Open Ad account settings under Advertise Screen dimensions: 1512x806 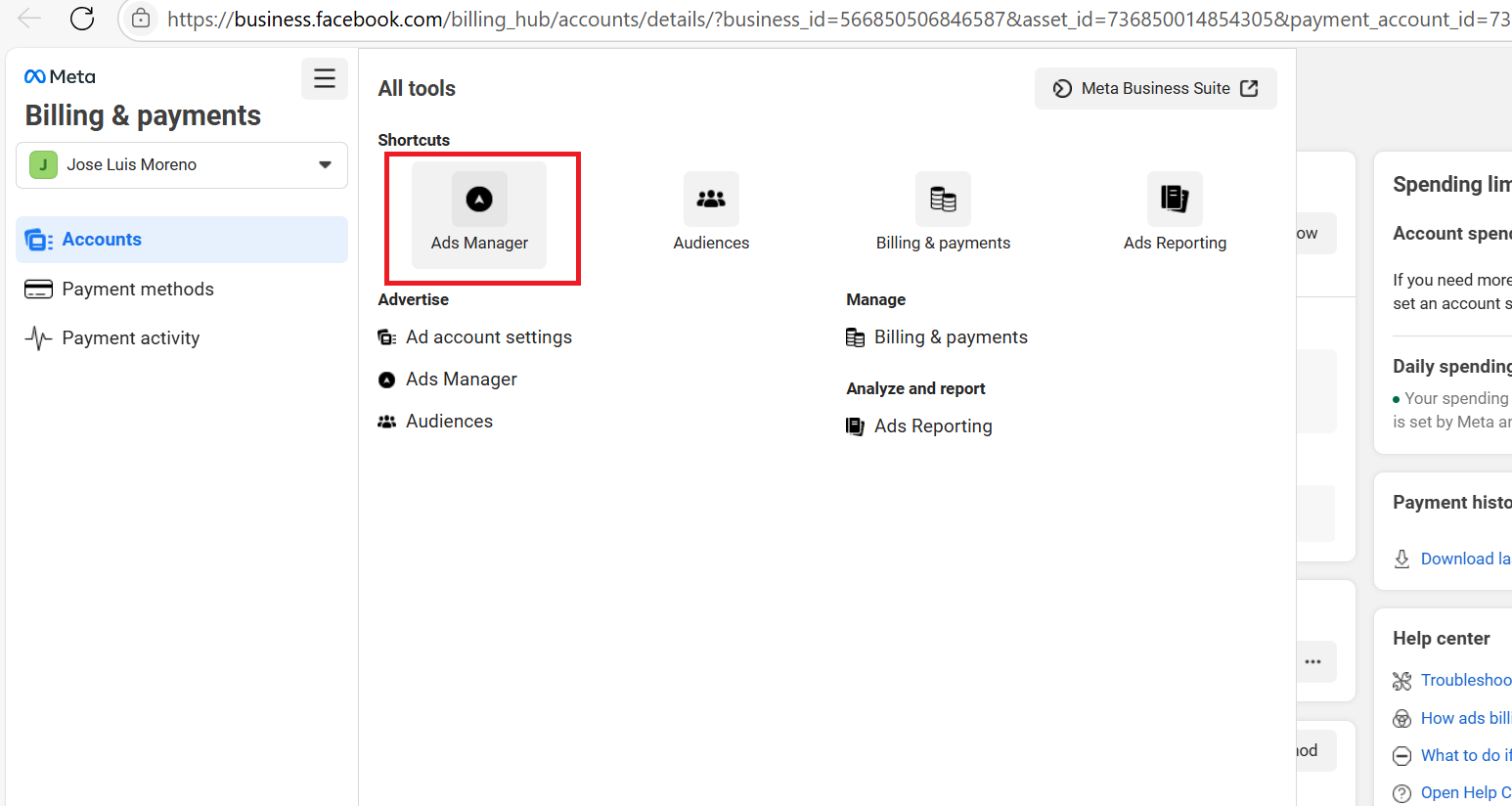click(x=488, y=337)
